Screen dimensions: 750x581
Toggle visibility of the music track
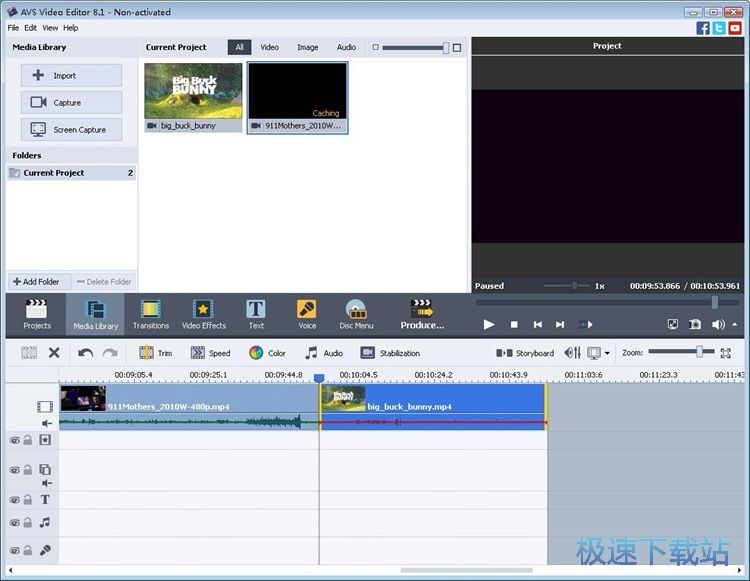15,523
